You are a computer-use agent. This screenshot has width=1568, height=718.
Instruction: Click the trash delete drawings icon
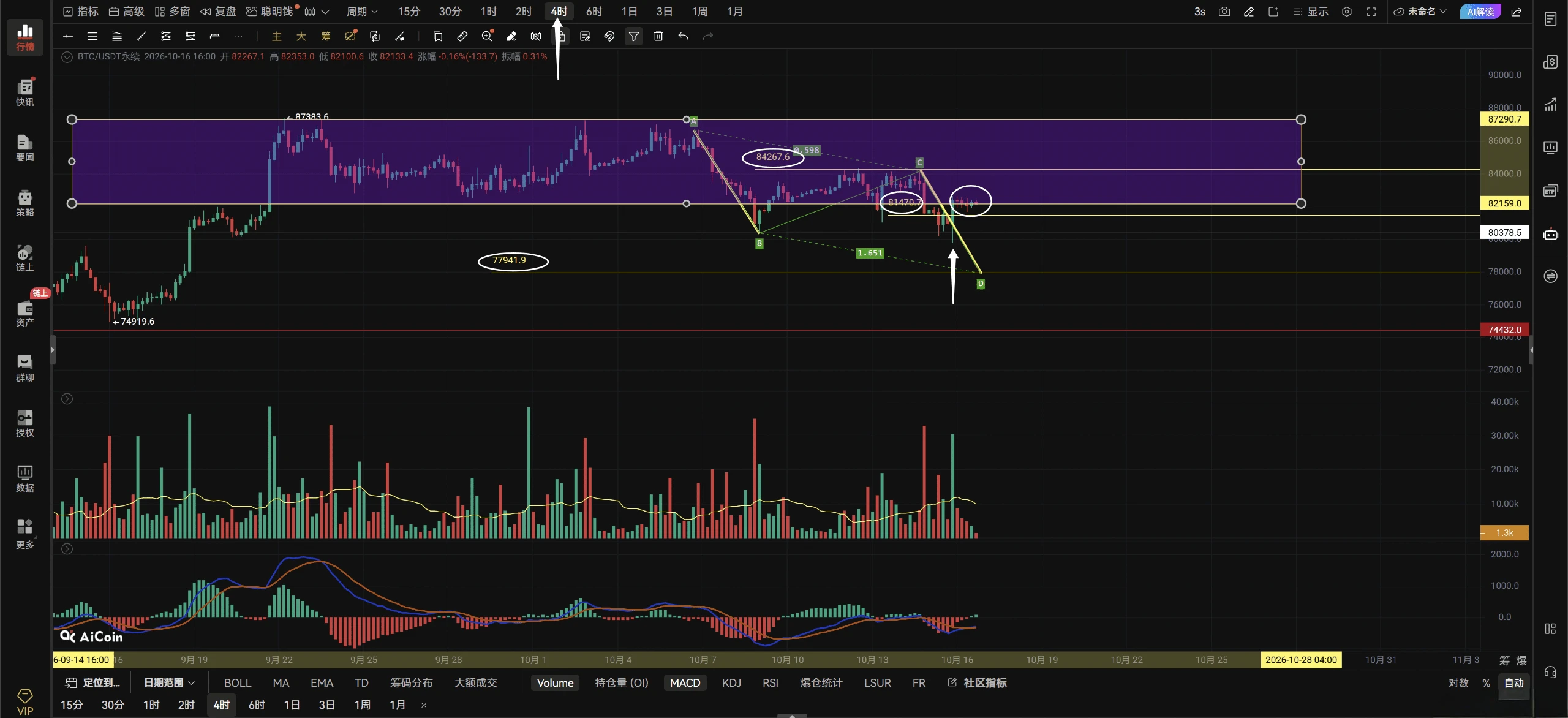[658, 36]
